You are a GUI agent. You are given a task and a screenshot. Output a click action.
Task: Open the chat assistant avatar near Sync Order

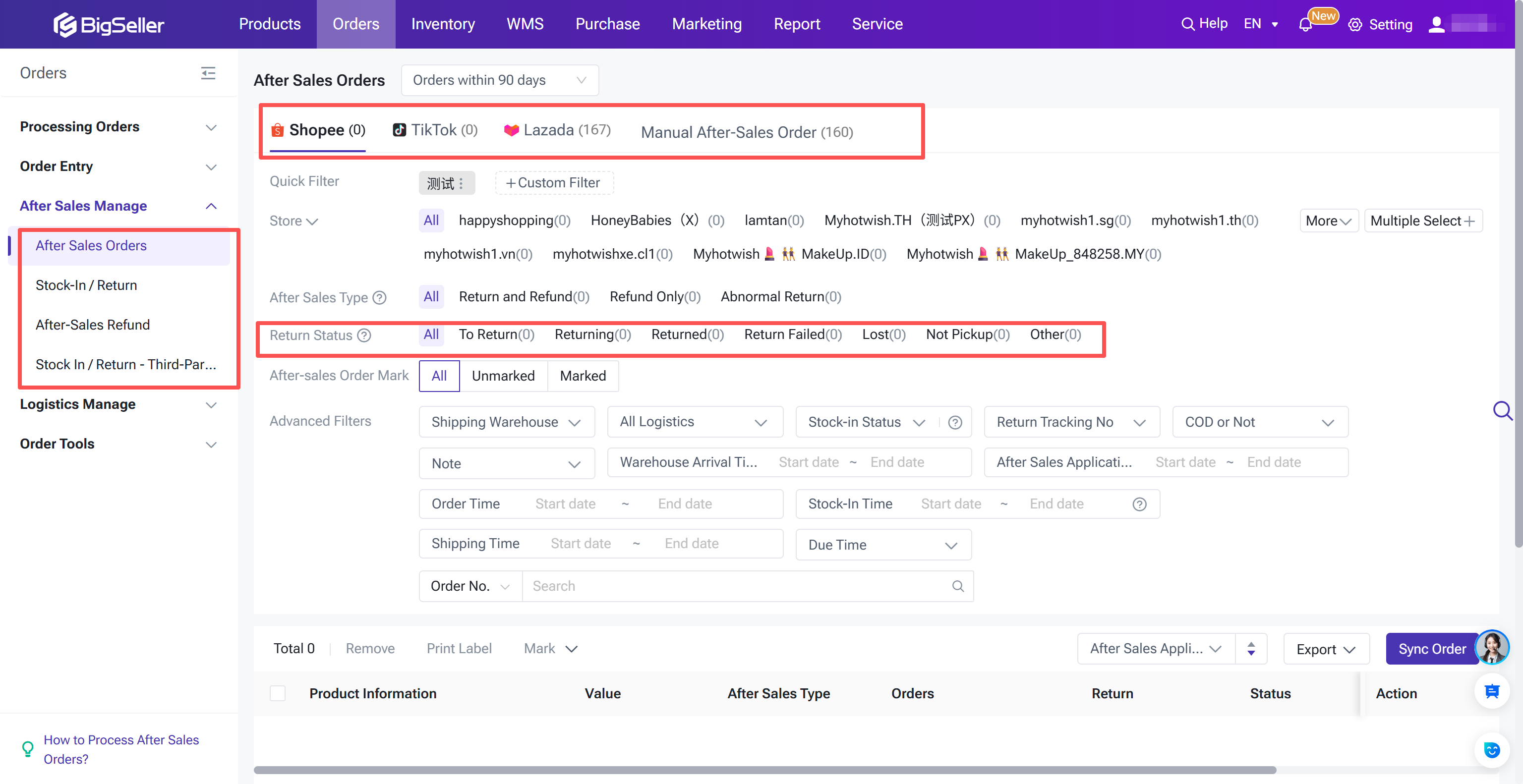coord(1493,648)
